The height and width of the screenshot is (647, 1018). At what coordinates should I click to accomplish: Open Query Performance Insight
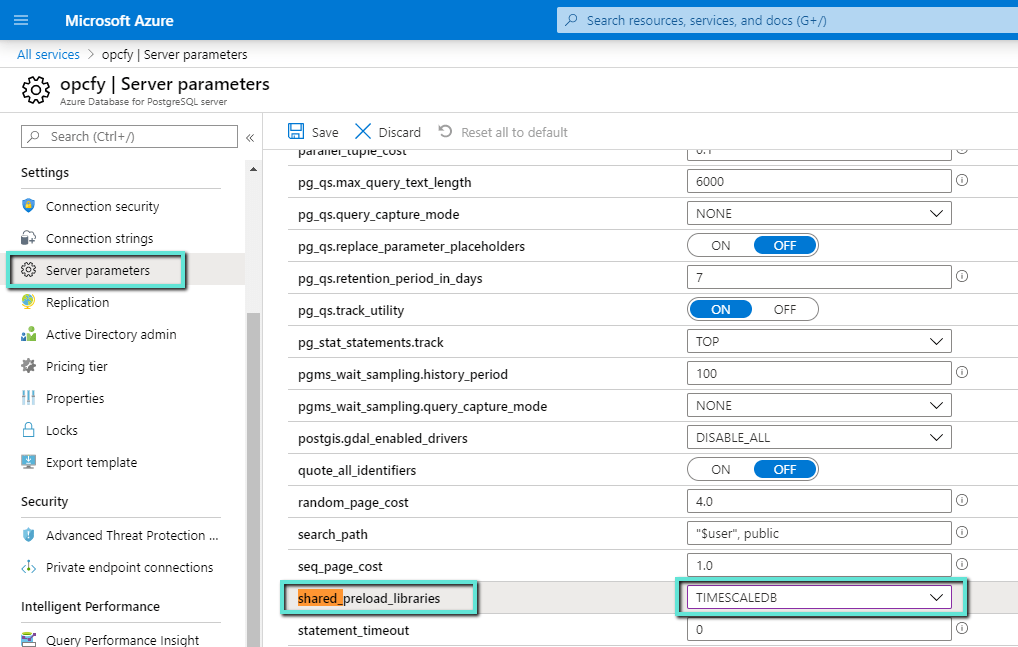(x=123, y=639)
